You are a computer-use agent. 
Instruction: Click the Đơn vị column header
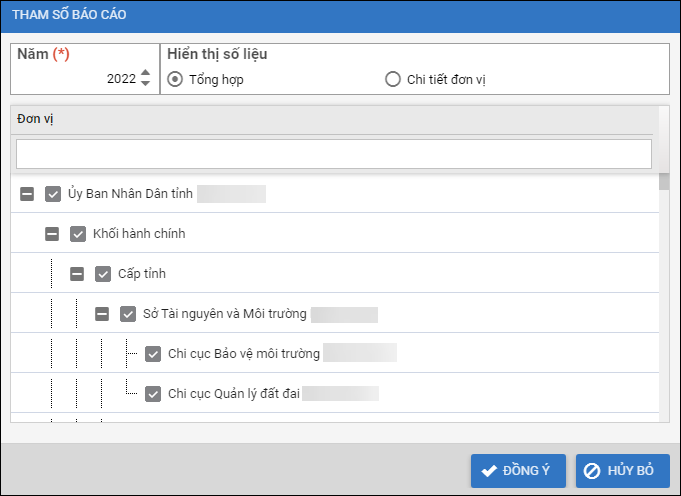tap(333, 119)
